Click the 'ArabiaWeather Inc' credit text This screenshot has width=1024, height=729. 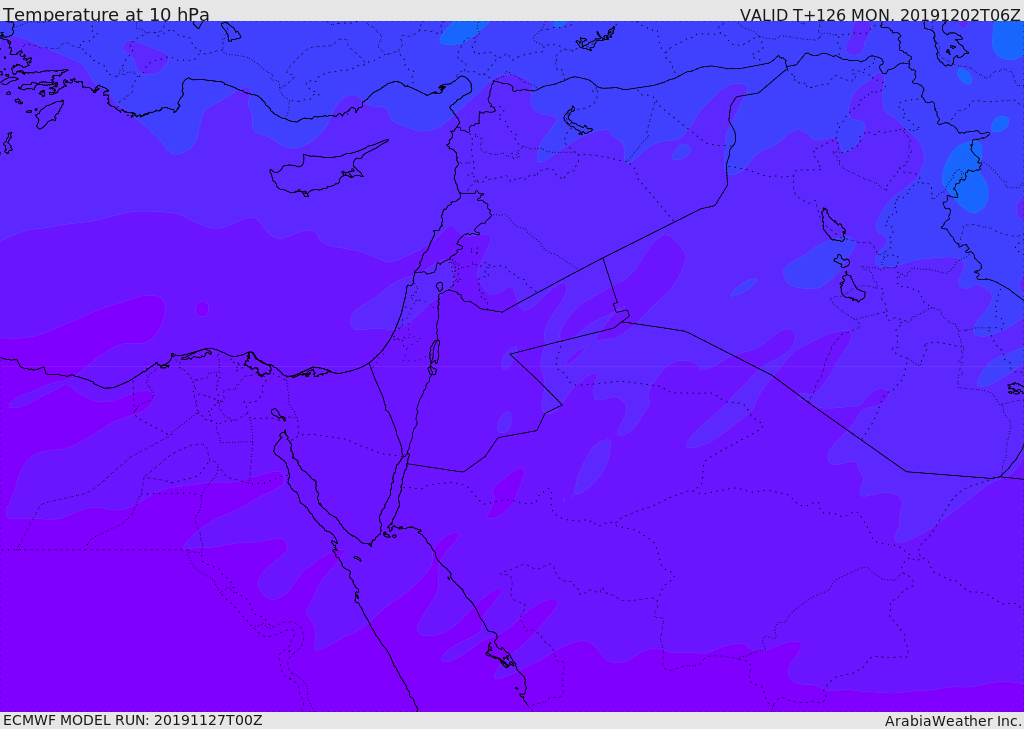(x=953, y=721)
